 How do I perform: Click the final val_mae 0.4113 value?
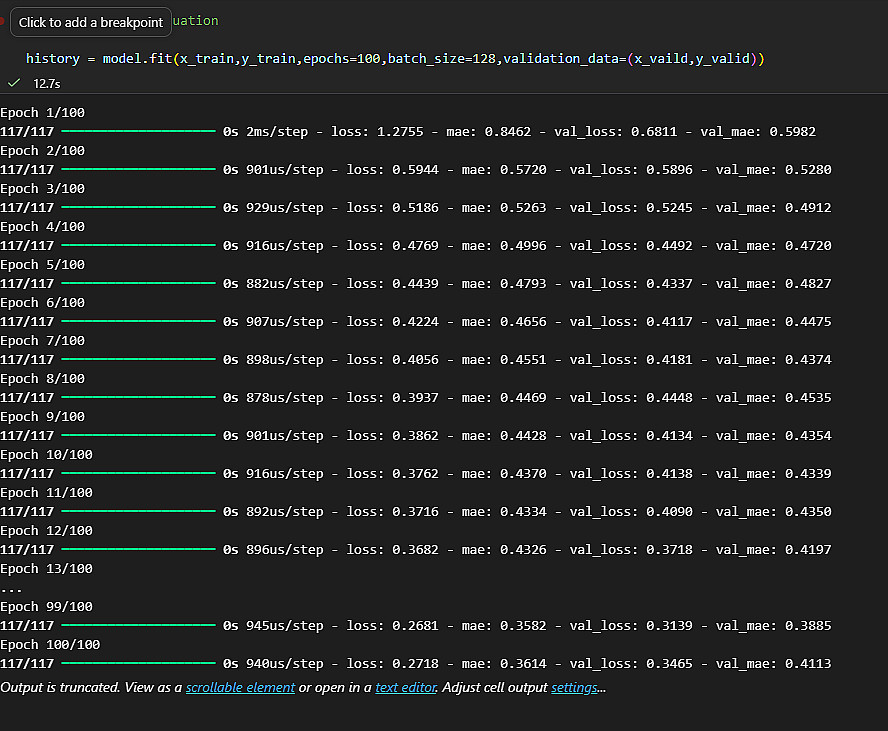(x=808, y=664)
